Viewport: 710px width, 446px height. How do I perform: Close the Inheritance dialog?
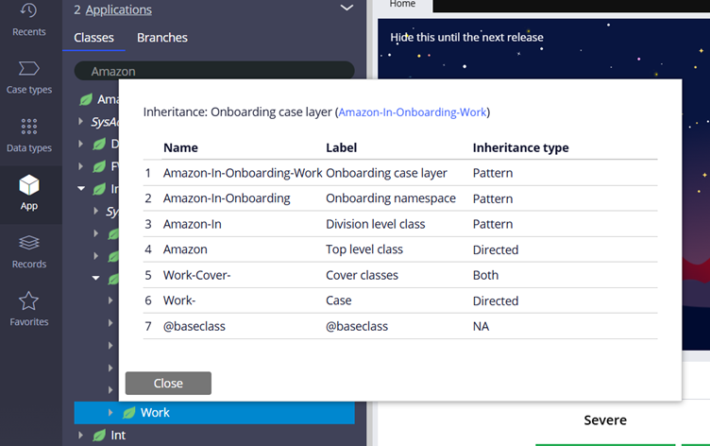click(x=168, y=383)
